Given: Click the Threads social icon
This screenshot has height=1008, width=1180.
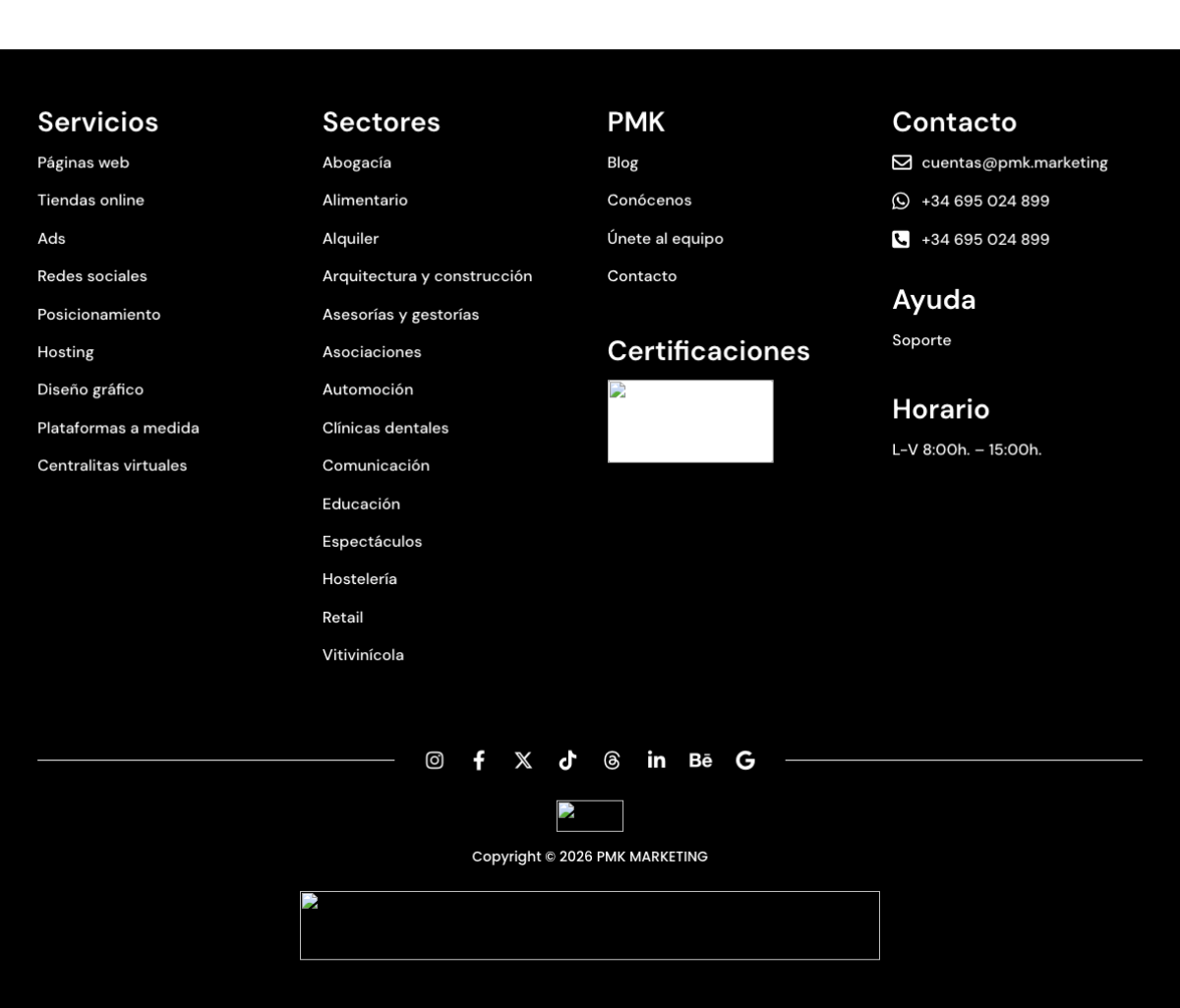Looking at the screenshot, I should (612, 760).
